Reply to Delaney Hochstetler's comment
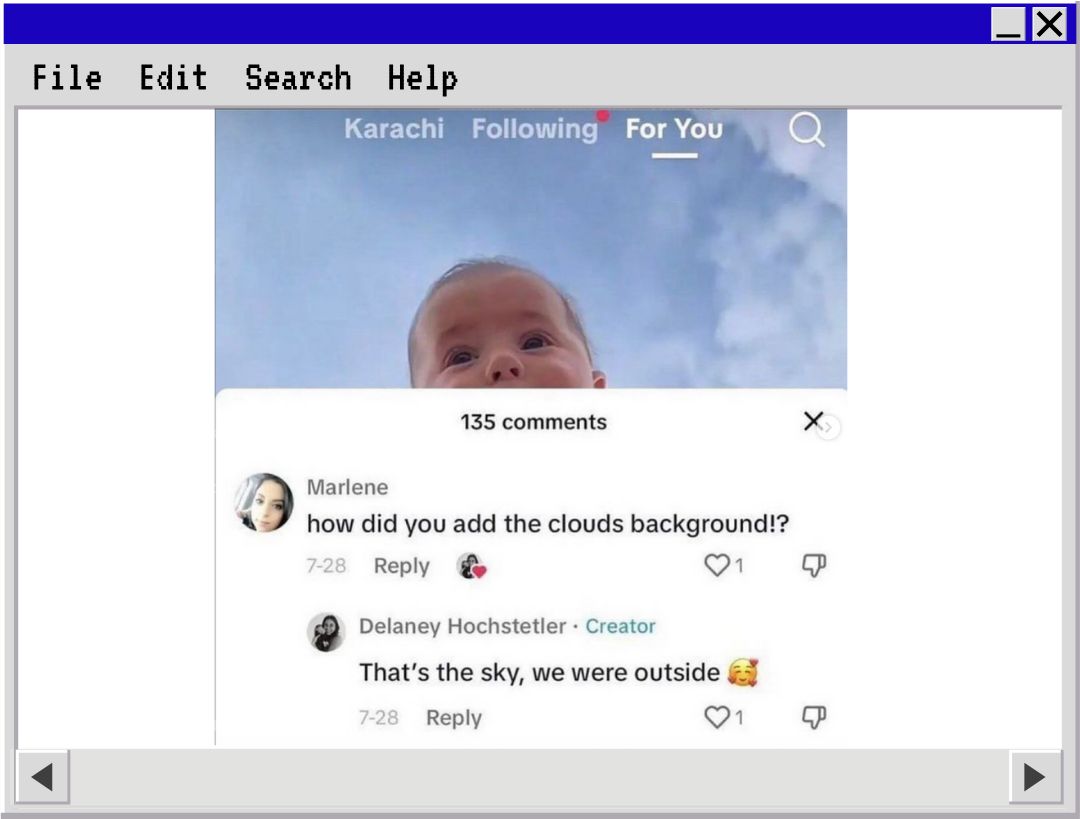 [454, 718]
